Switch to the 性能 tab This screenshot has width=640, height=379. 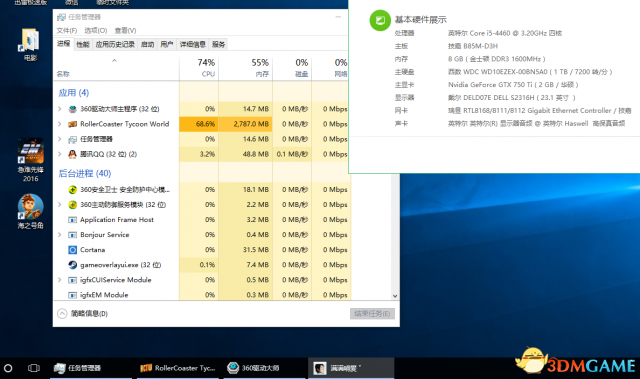click(x=83, y=44)
